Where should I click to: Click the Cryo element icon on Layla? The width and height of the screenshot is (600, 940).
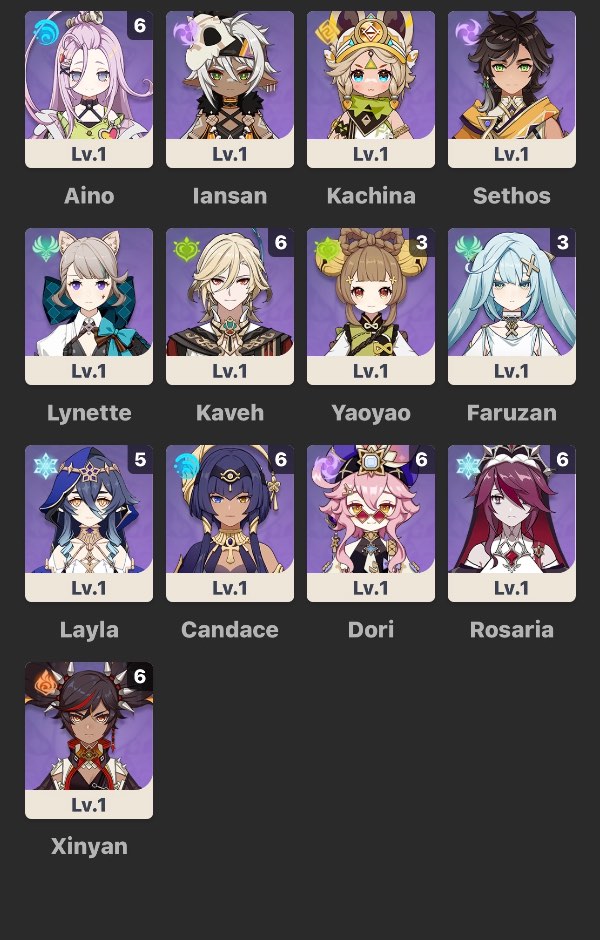pos(44,466)
